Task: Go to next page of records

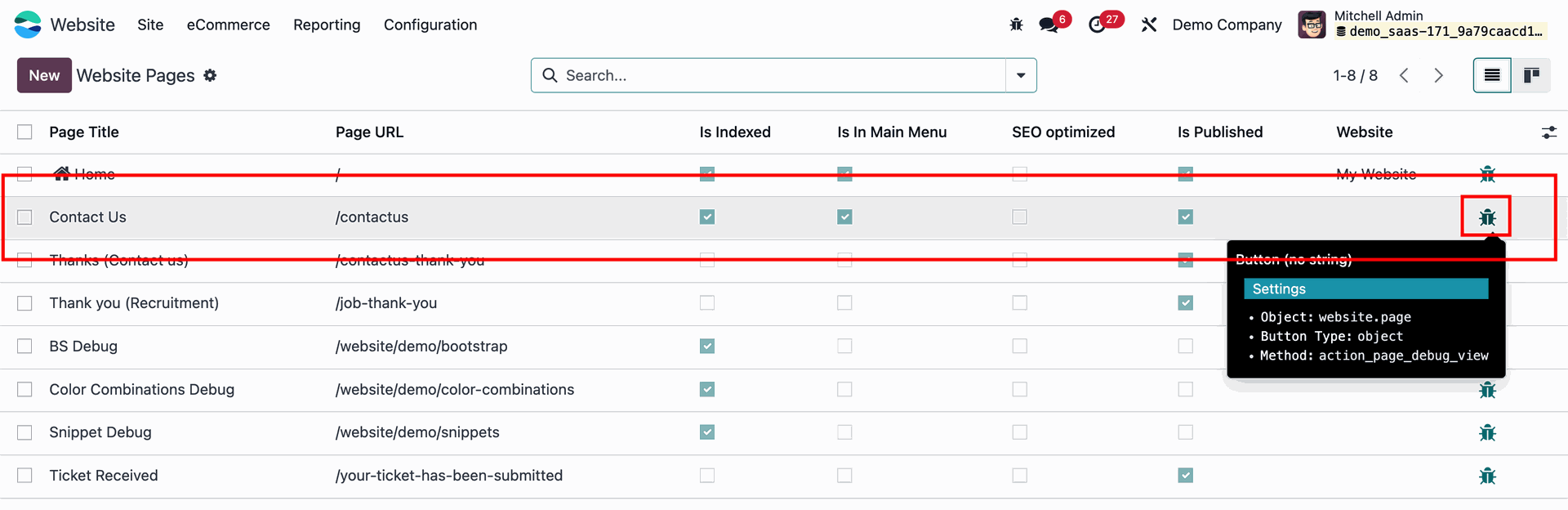Action: (1438, 75)
